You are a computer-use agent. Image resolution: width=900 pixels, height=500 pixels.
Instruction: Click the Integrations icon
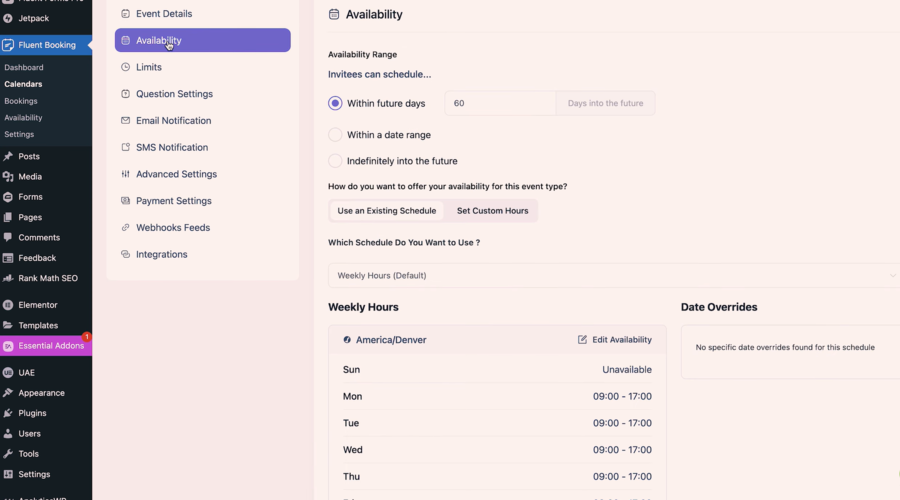(125, 254)
